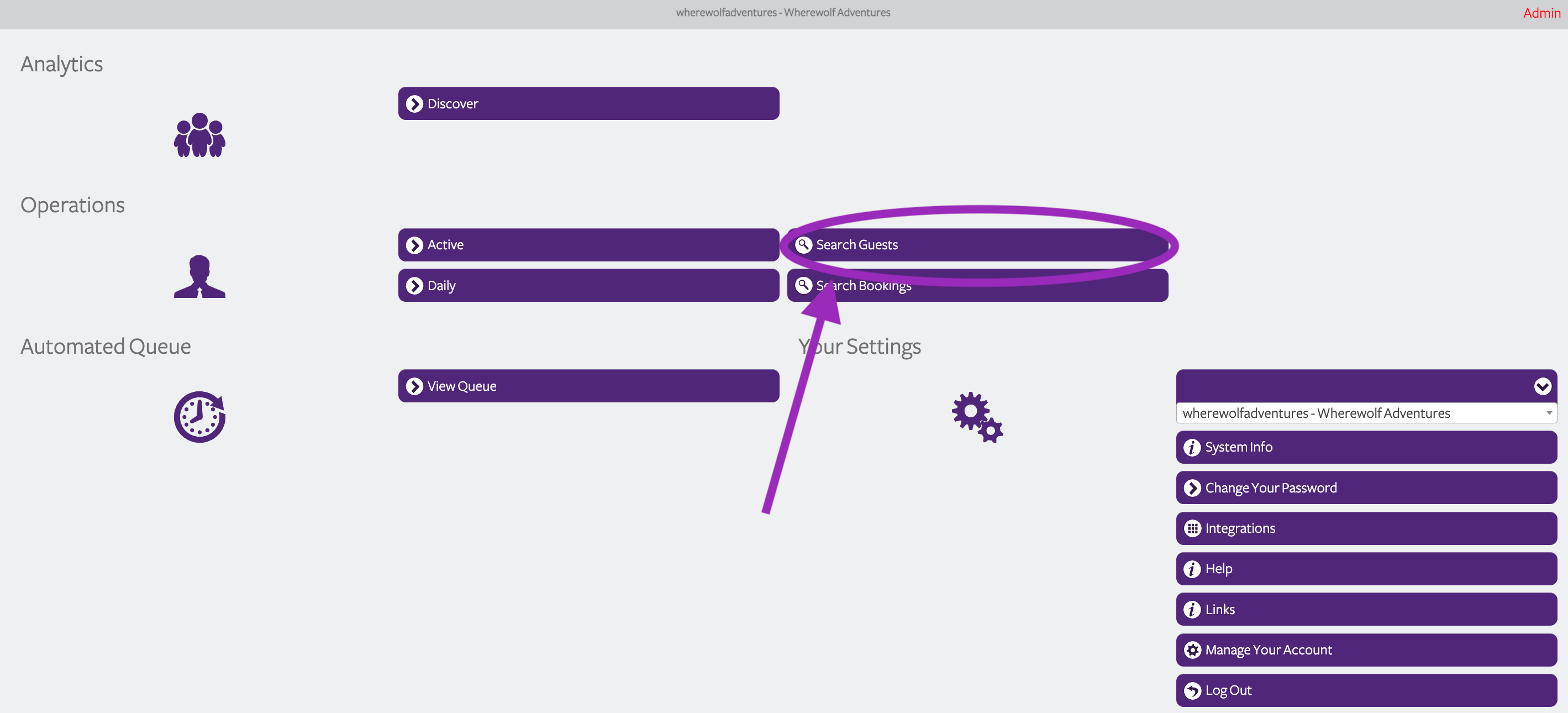Open Search Bookings

pyautogui.click(x=977, y=286)
